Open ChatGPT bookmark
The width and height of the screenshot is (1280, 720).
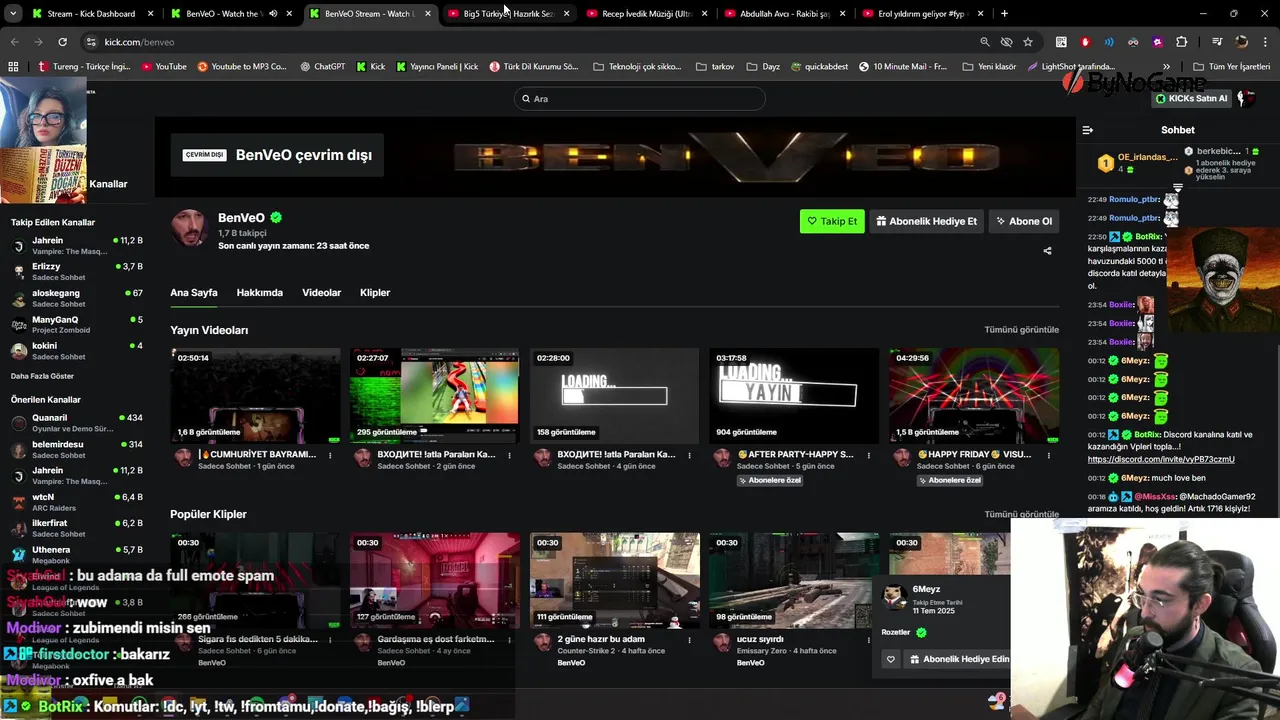pos(322,67)
